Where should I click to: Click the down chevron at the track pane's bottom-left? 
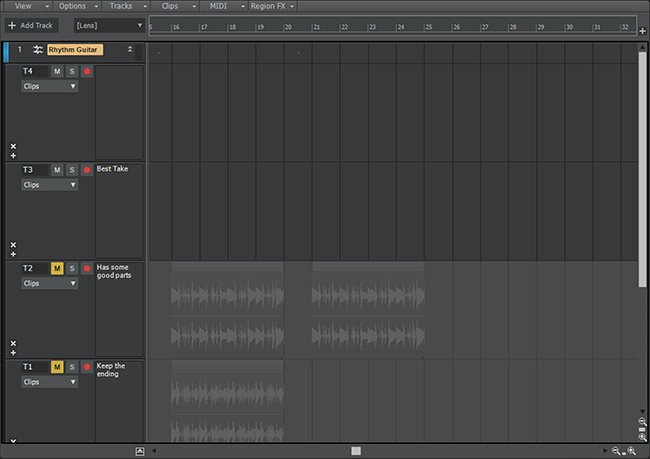13,441
